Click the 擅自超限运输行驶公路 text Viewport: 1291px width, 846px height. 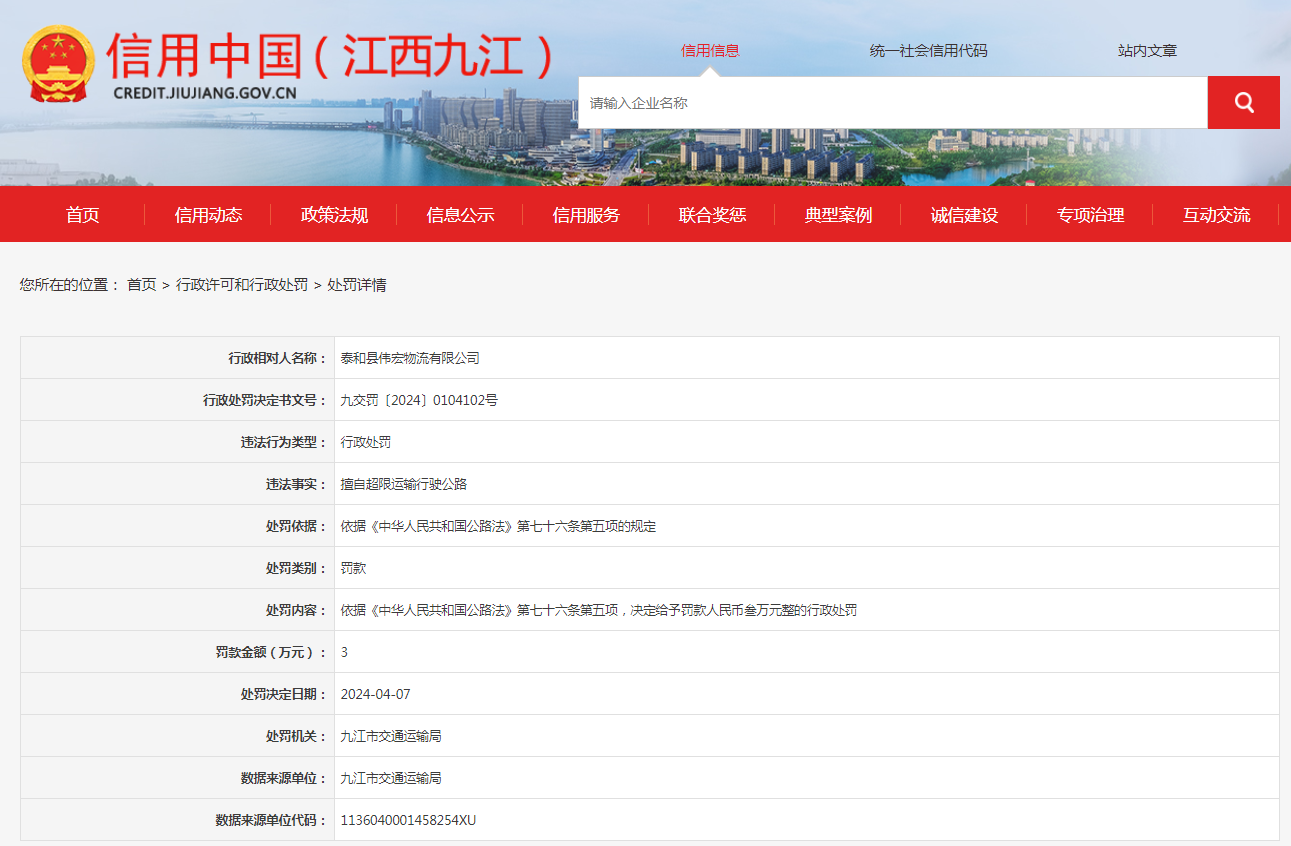pos(404,484)
